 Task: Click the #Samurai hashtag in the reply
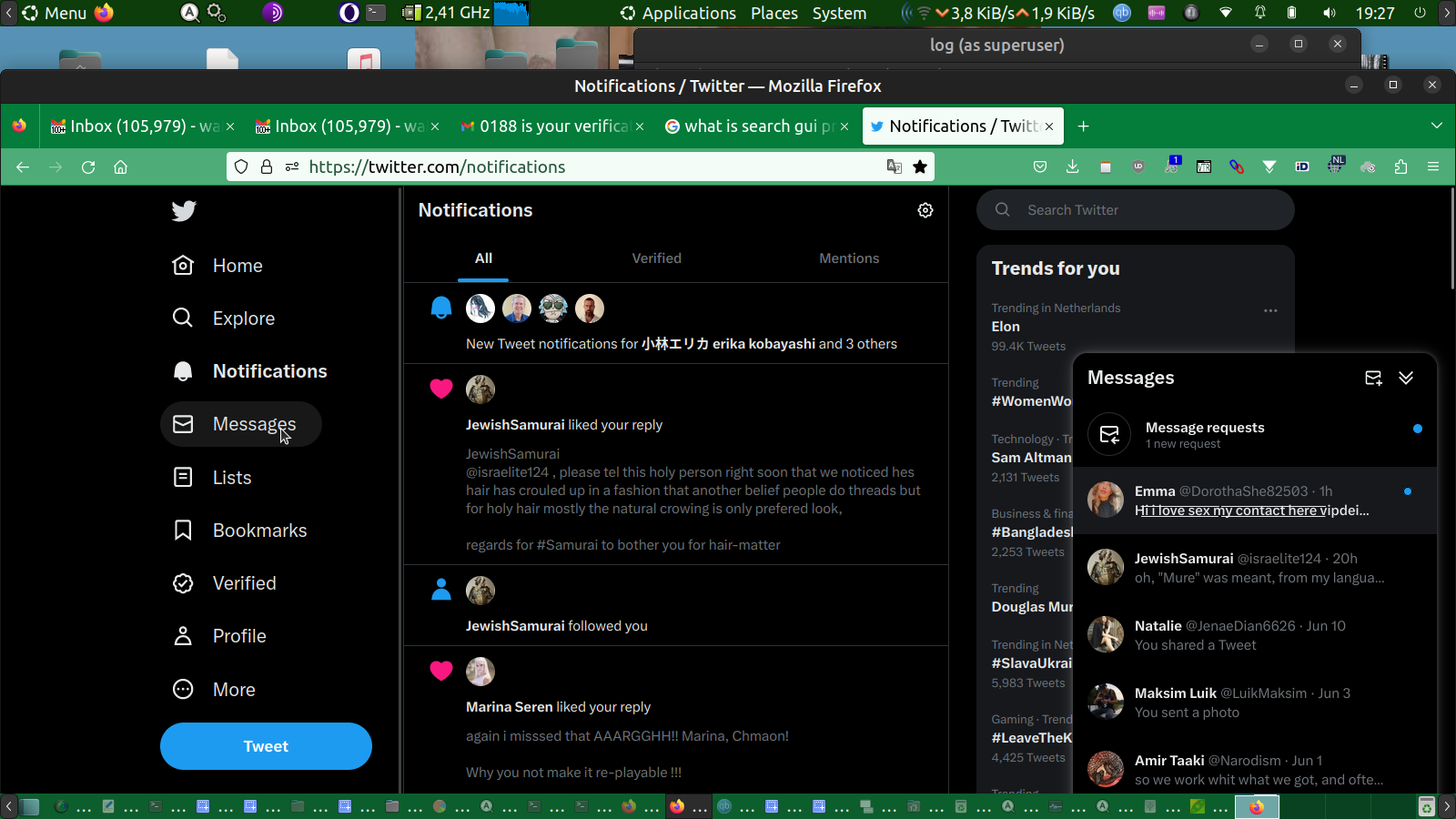point(567,545)
